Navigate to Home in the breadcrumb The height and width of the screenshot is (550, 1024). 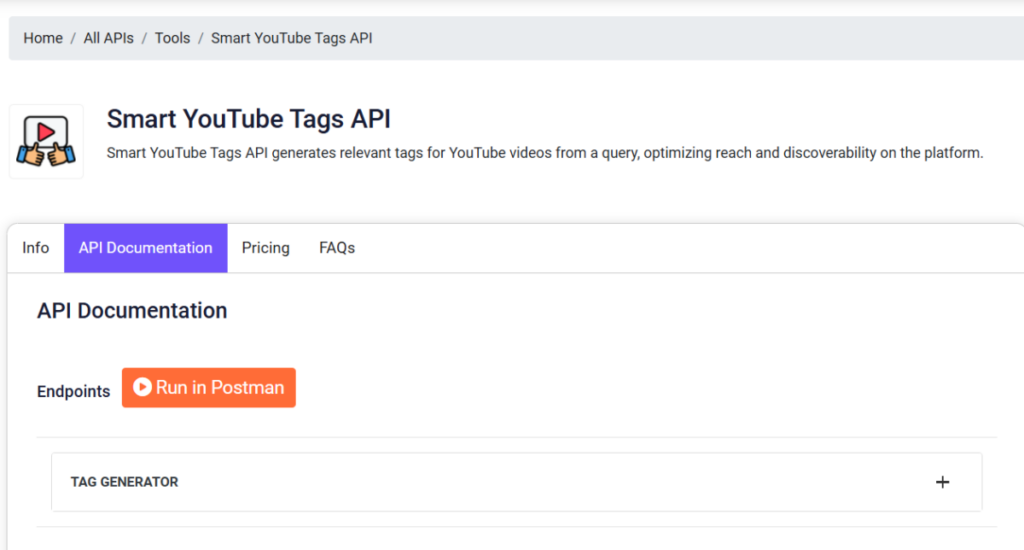coord(43,39)
